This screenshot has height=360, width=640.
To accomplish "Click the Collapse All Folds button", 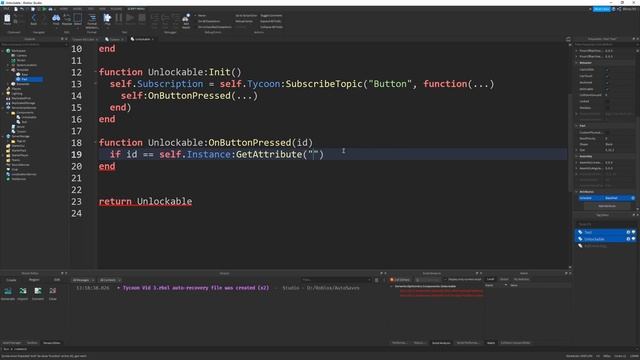I will click(x=271, y=27).
